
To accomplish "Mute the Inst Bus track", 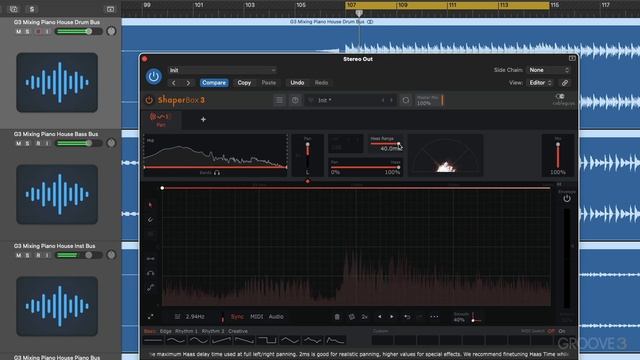I will point(18,255).
